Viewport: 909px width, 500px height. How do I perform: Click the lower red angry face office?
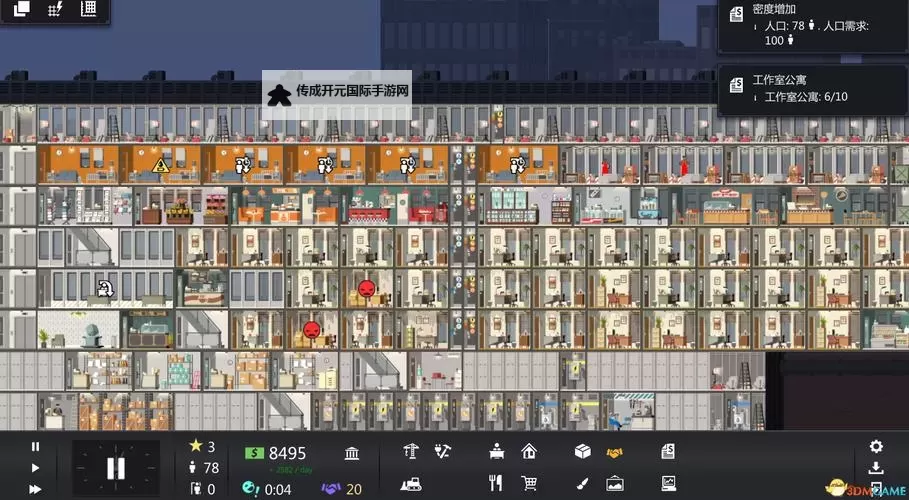tap(312, 330)
